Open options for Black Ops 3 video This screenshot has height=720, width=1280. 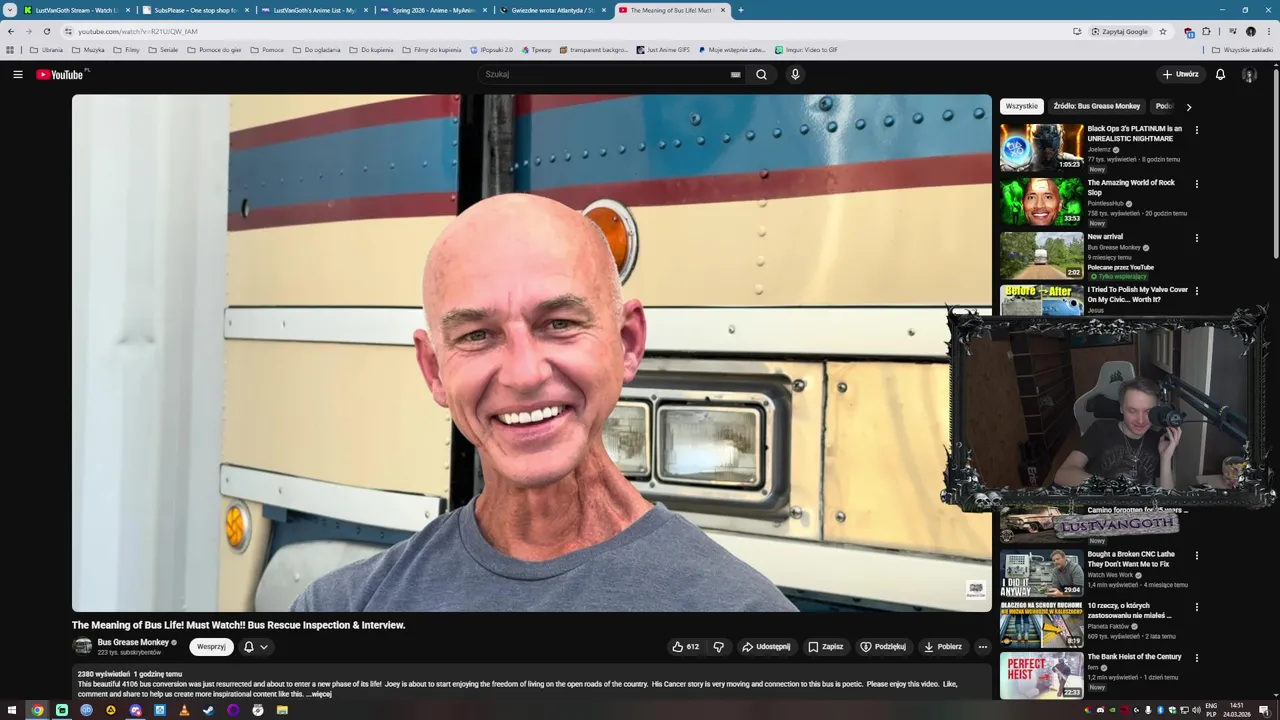pos(1196,129)
